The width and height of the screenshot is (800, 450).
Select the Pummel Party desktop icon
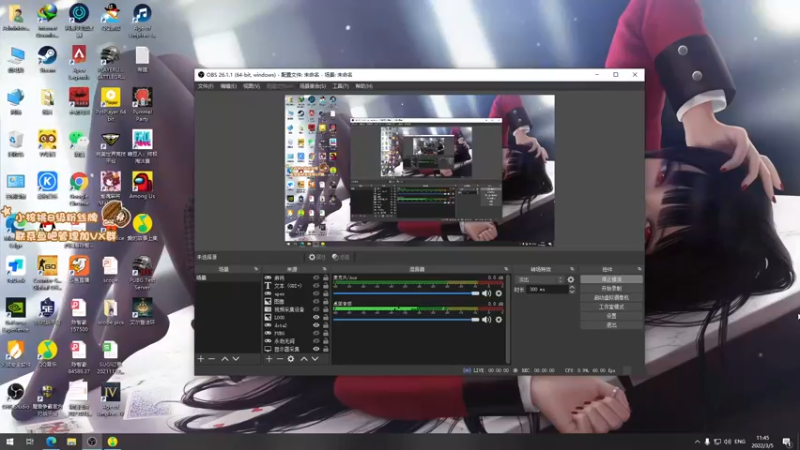pos(142,104)
